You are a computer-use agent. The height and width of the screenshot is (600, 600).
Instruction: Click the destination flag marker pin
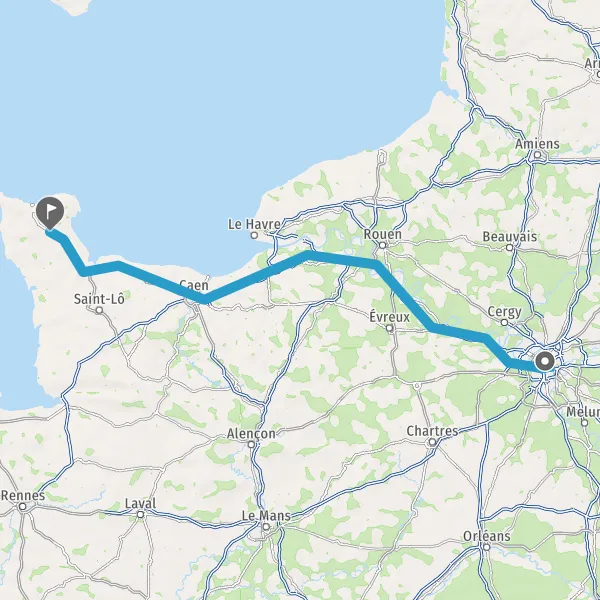click(x=50, y=212)
